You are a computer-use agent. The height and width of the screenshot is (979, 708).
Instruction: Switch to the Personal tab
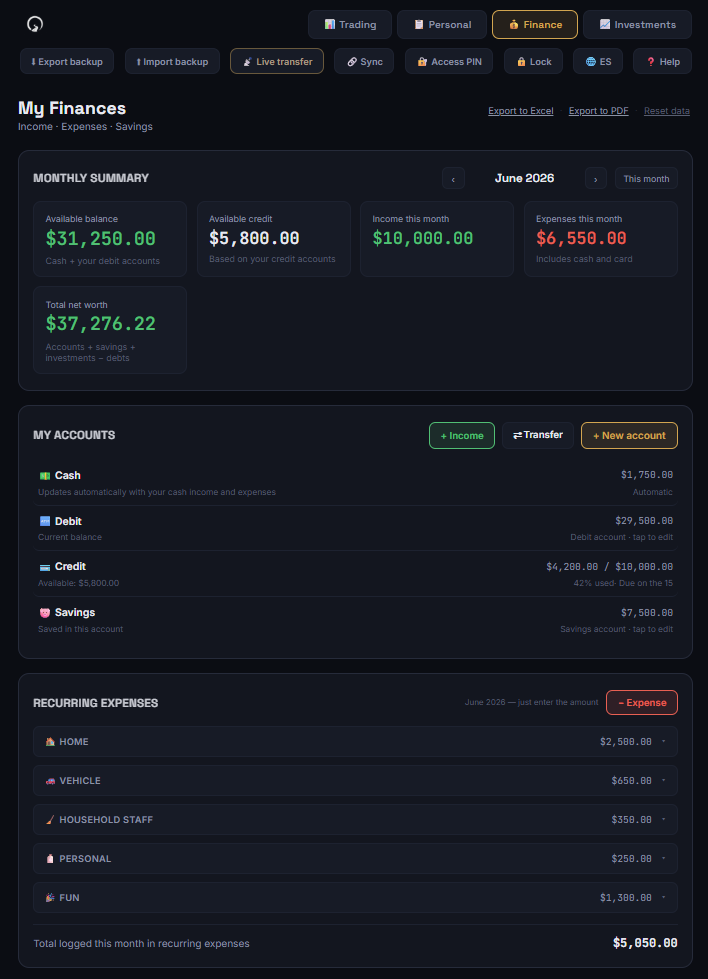[441, 24]
